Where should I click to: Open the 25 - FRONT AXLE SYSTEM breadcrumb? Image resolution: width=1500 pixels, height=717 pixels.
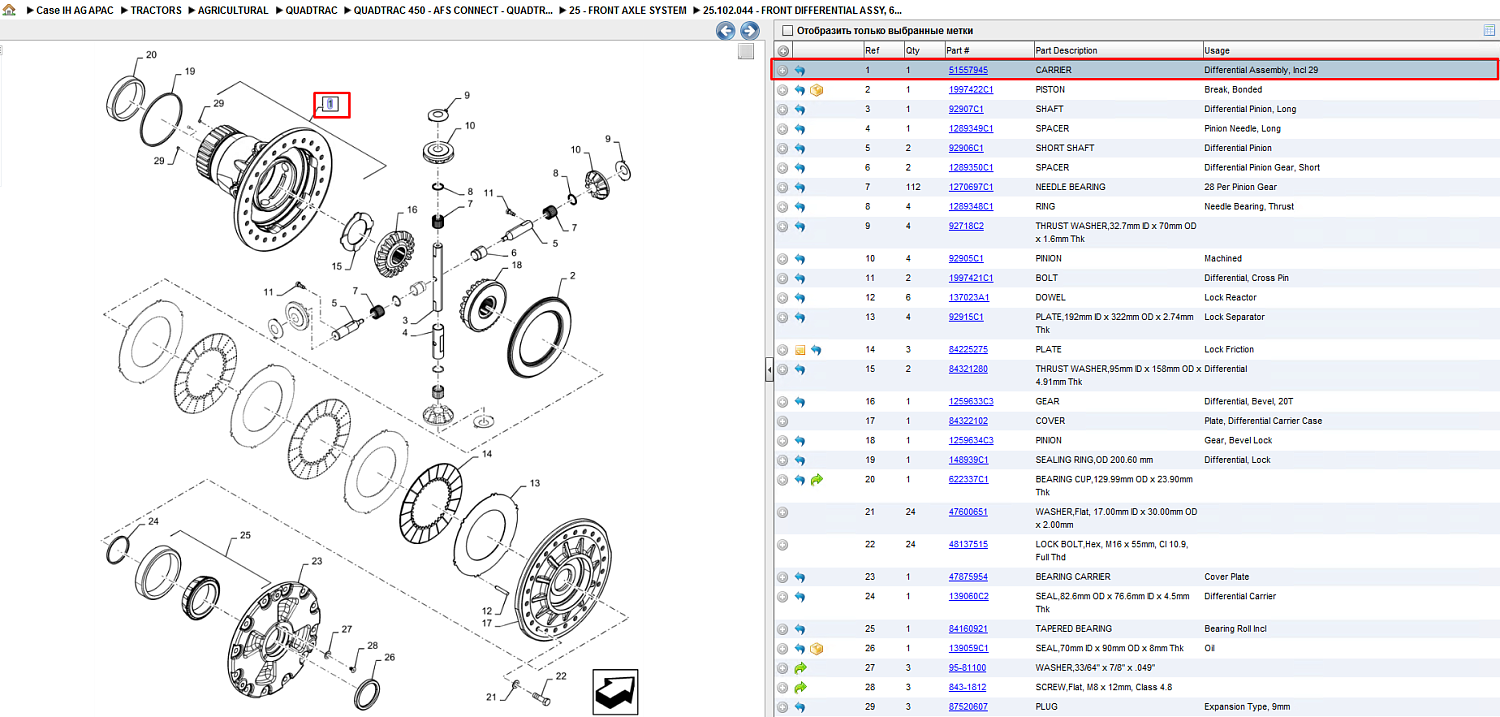click(628, 10)
